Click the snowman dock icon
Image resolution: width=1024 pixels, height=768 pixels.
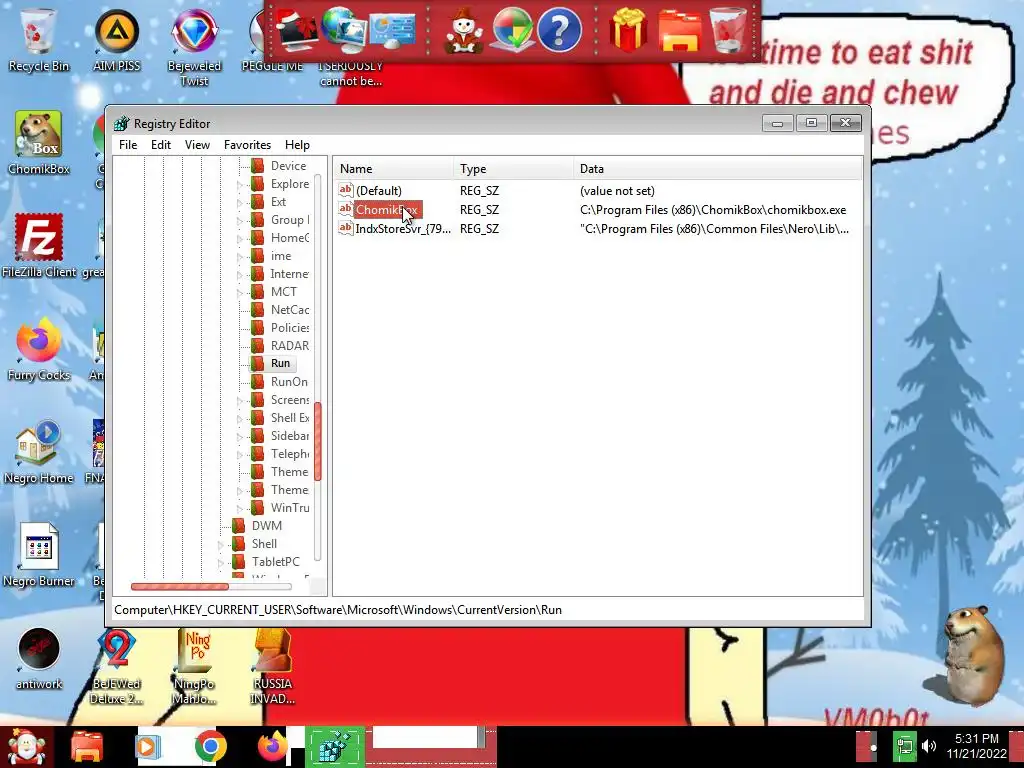pos(464,31)
